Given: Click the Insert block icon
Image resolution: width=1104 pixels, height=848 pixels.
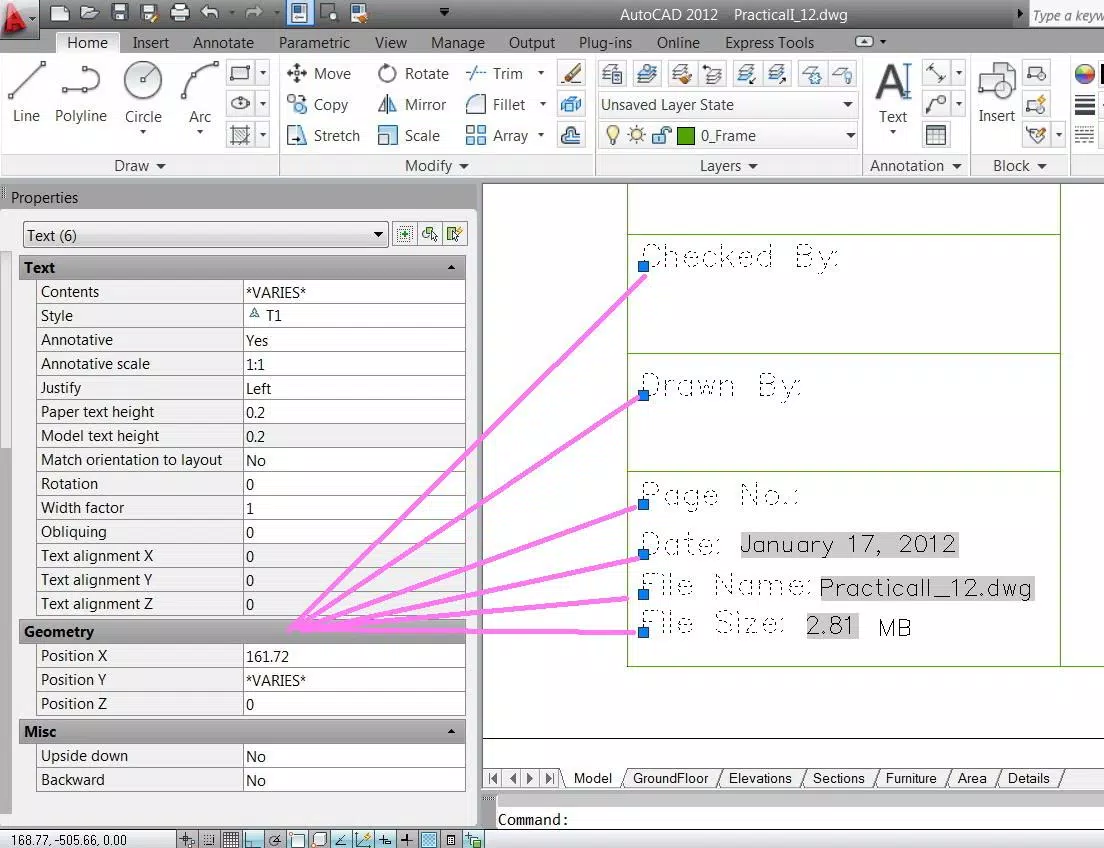Looking at the screenshot, I should pyautogui.click(x=996, y=92).
